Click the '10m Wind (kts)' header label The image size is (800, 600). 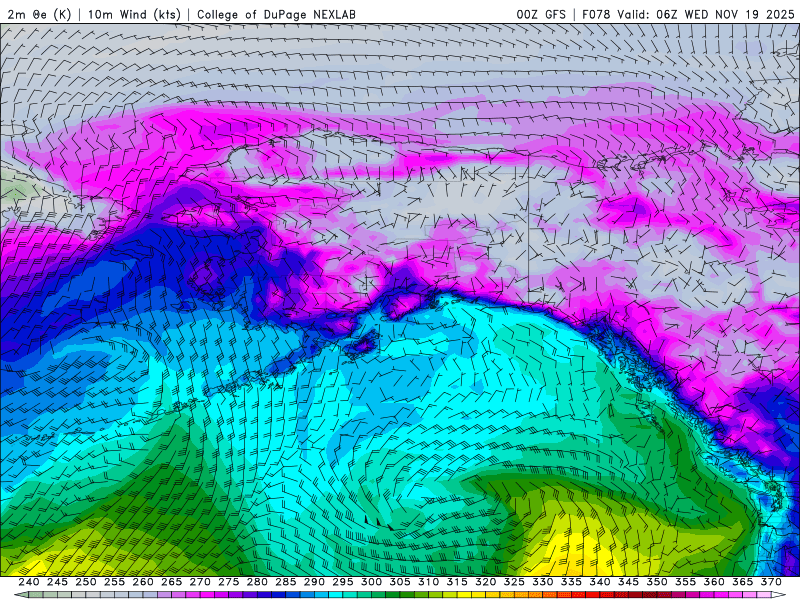(x=134, y=14)
